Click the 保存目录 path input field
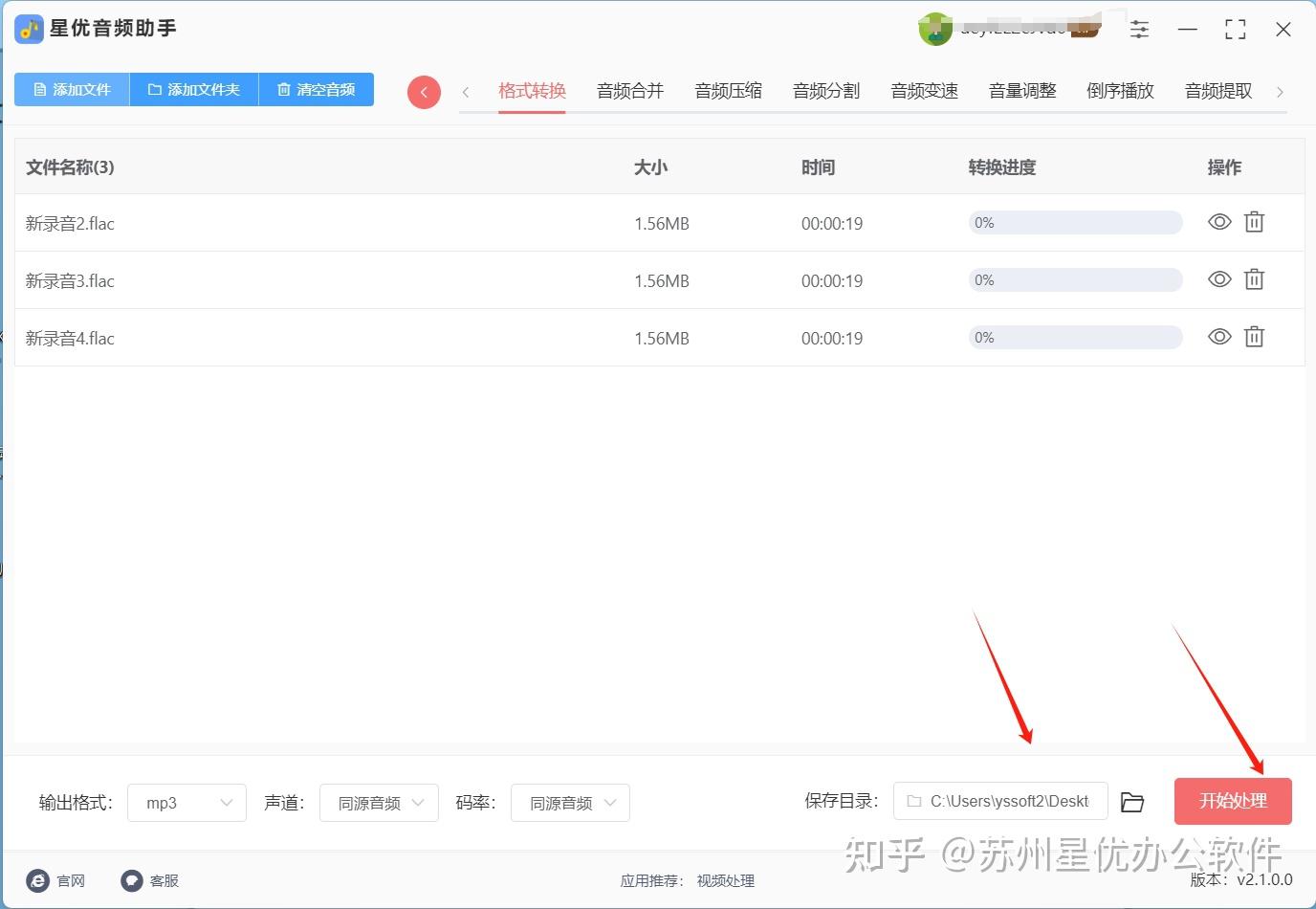 pyautogui.click(x=999, y=801)
